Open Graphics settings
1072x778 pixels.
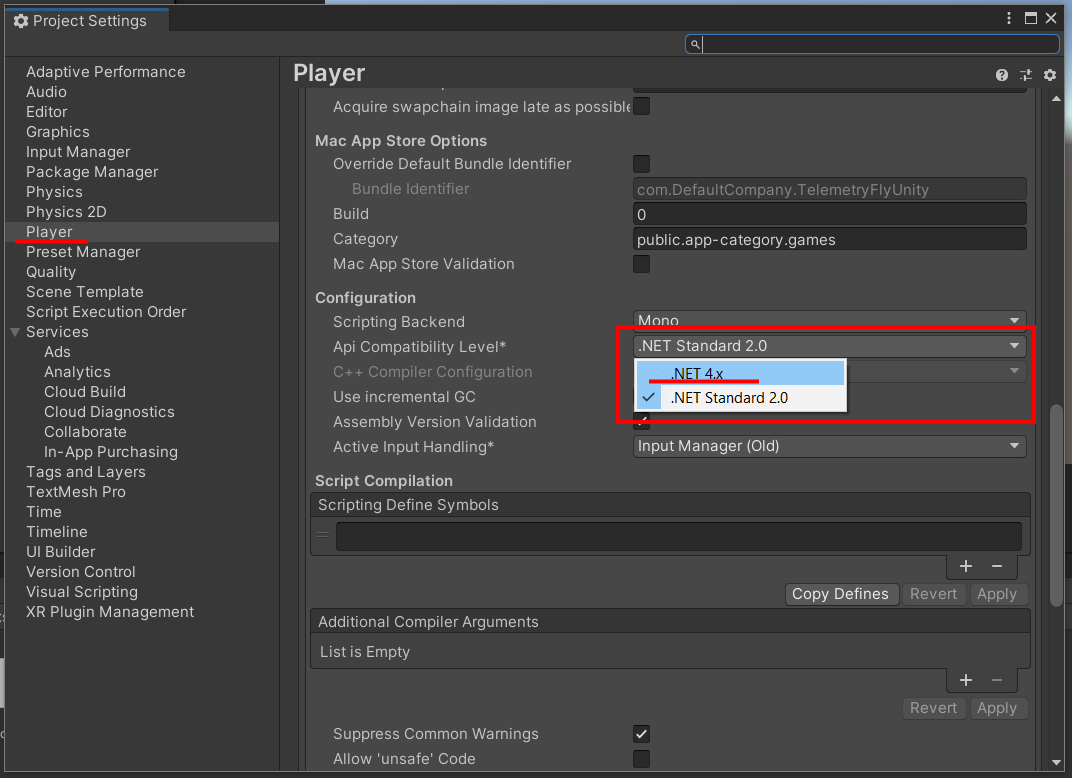pos(57,132)
